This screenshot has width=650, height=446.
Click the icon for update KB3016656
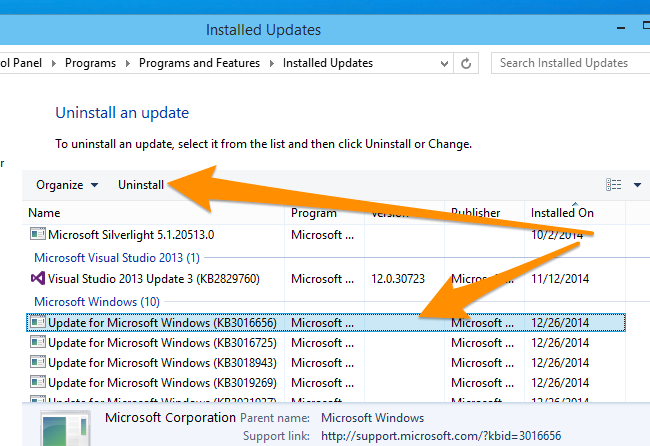tap(37, 322)
